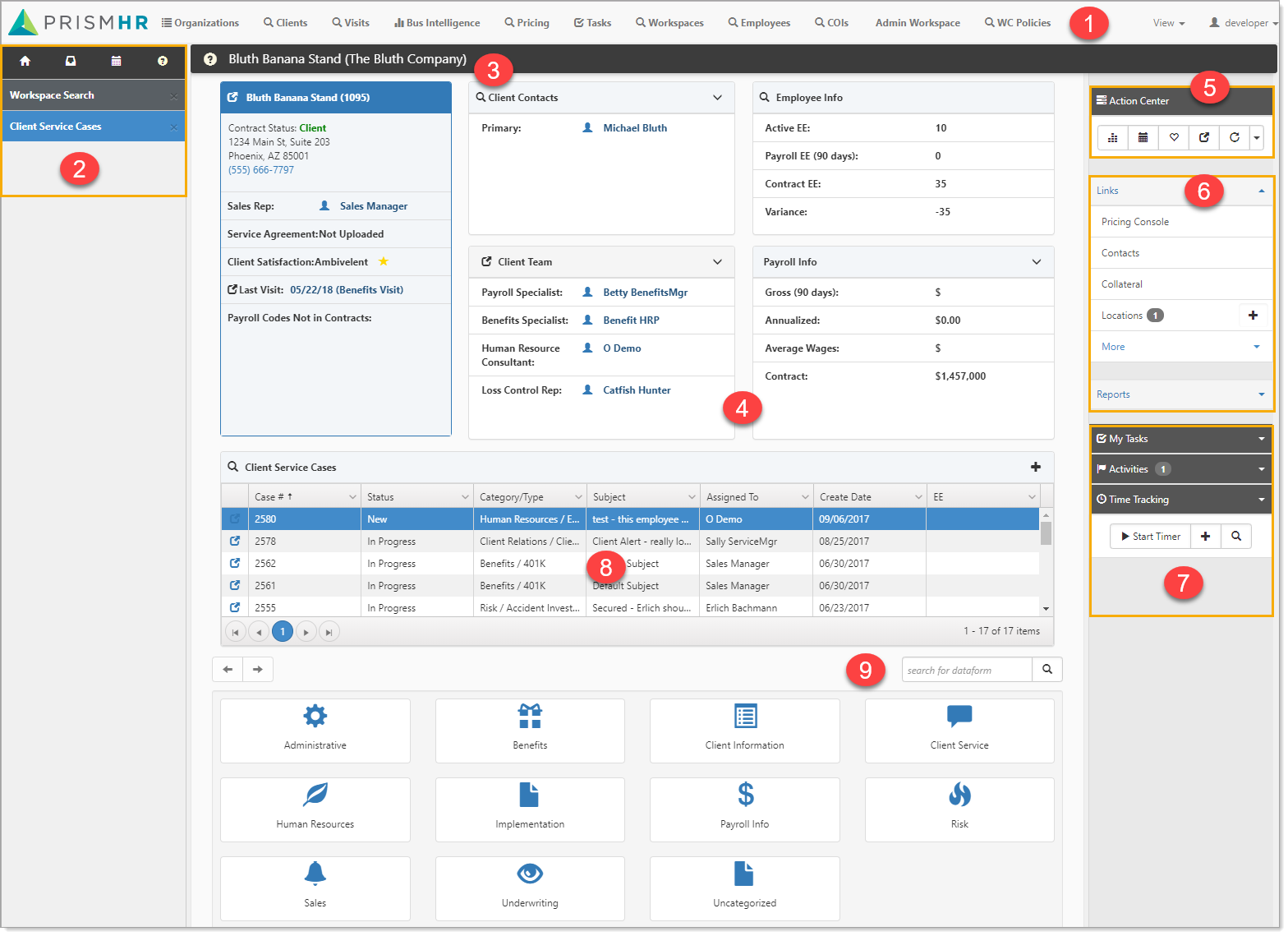The height and width of the screenshot is (936, 1288).
Task: Close the Workspace Search sidebar tab
Action: click(173, 96)
